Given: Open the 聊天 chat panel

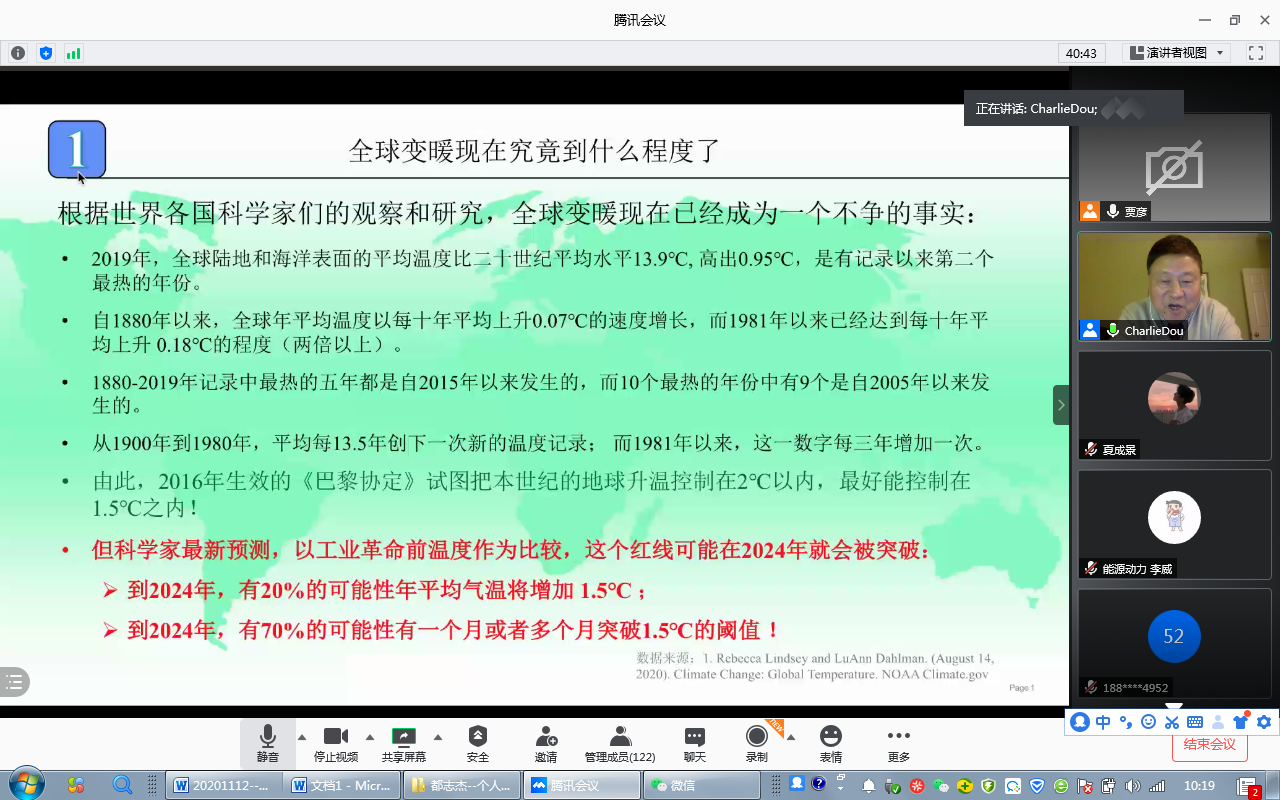Looking at the screenshot, I should (x=695, y=744).
